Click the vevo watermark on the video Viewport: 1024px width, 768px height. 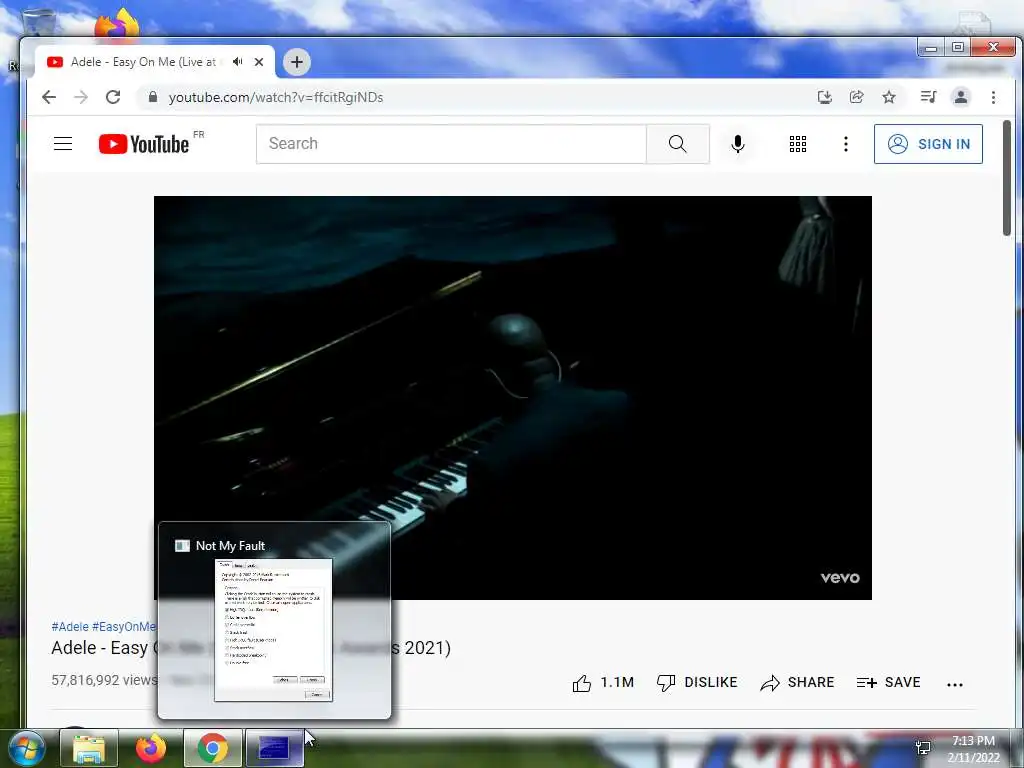[840, 577]
